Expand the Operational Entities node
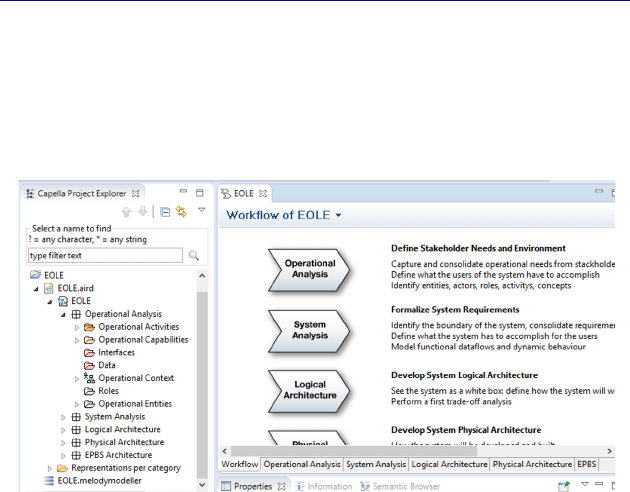 pyautogui.click(x=77, y=404)
